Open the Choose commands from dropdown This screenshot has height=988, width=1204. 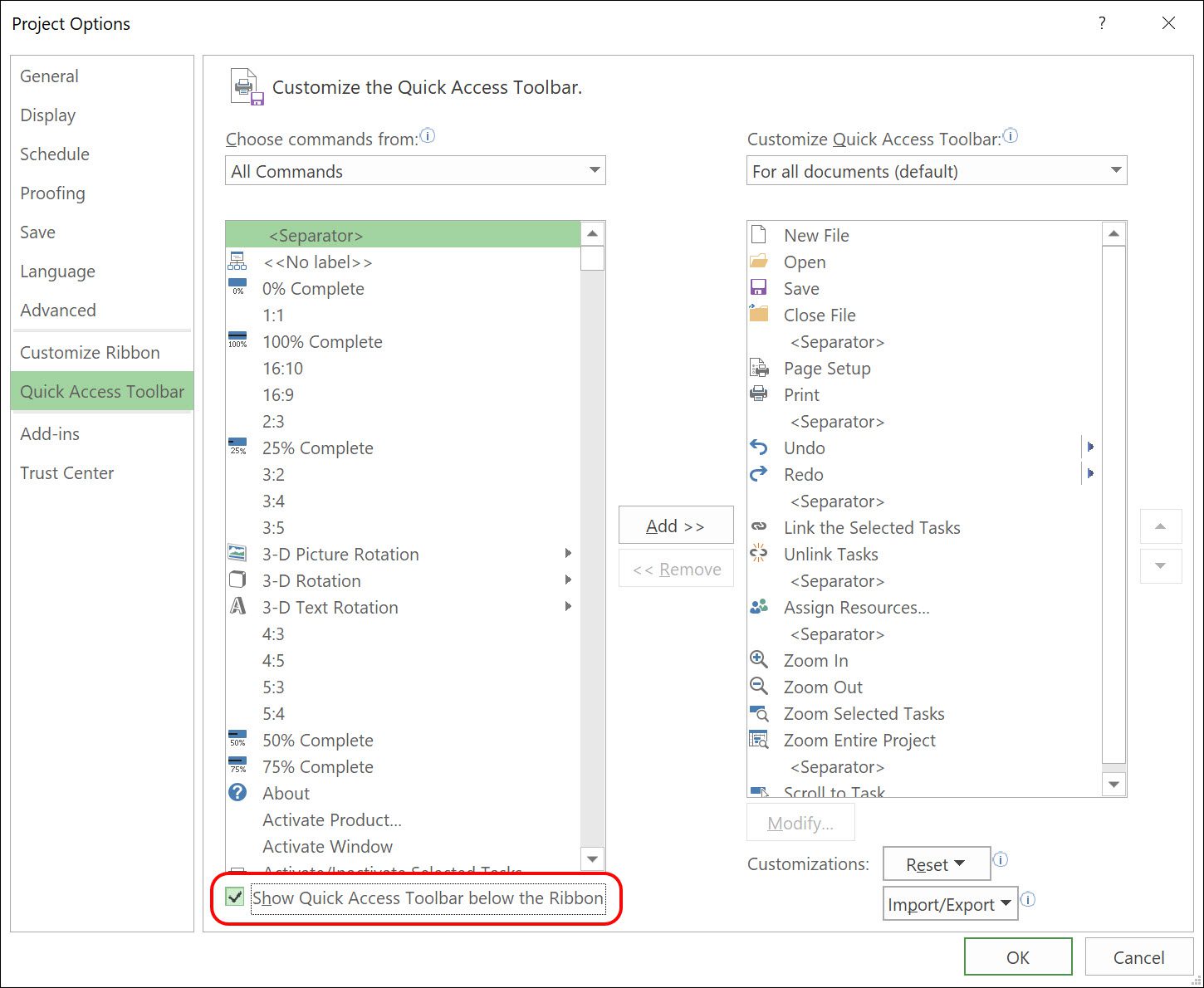(415, 171)
